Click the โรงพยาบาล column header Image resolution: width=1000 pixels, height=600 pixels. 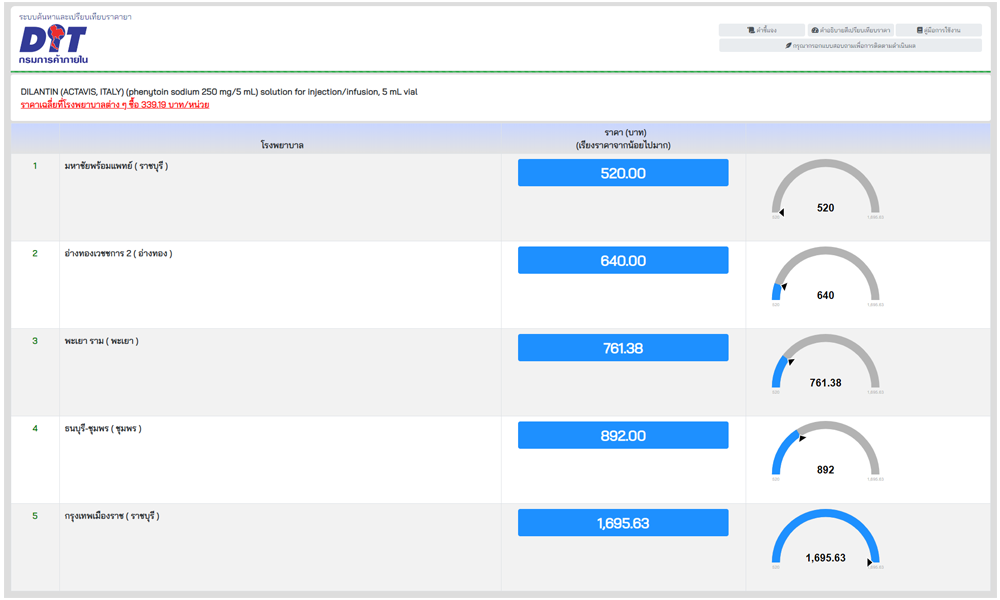tap(282, 145)
